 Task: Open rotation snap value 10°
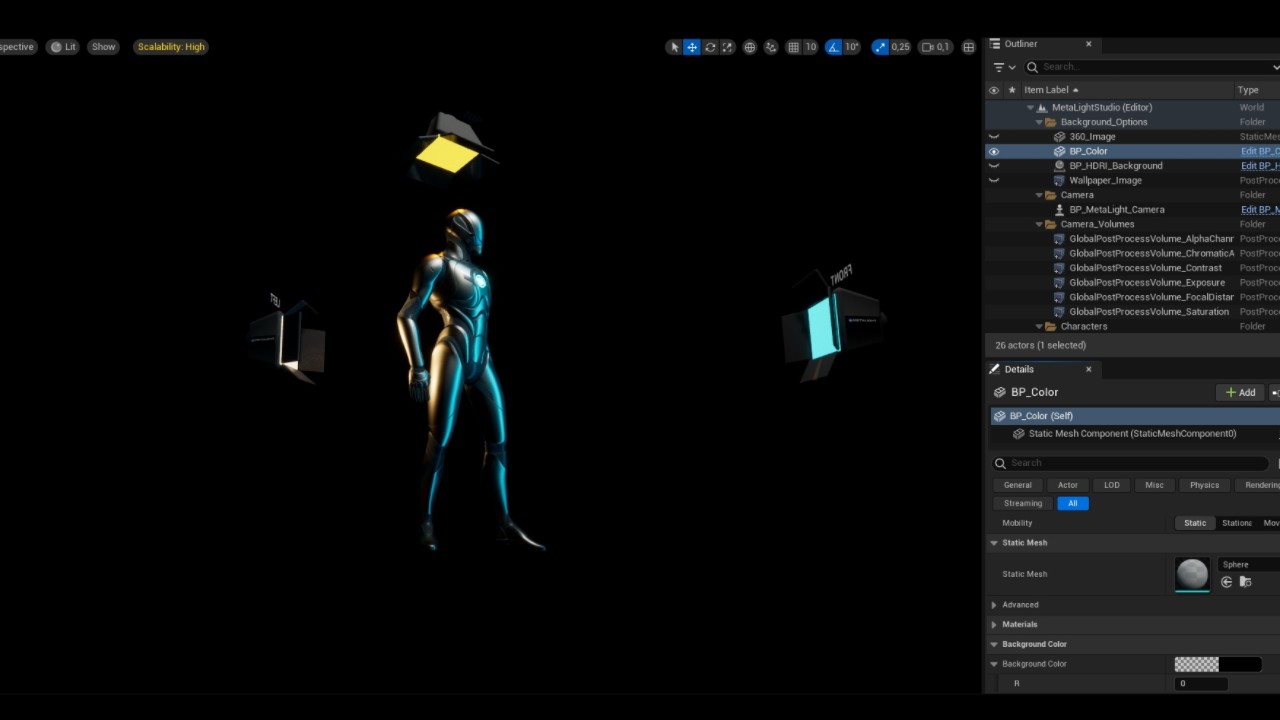(851, 47)
